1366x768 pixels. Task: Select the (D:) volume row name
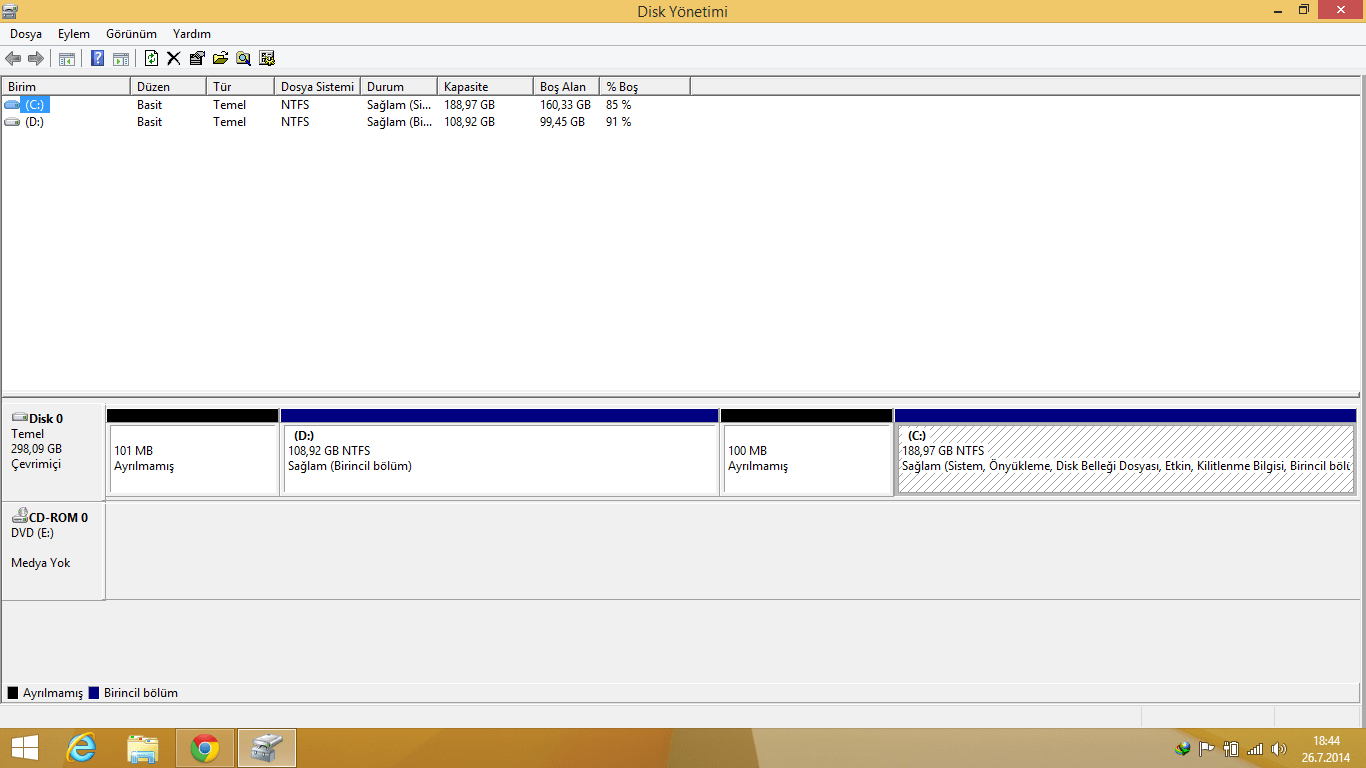pos(35,122)
